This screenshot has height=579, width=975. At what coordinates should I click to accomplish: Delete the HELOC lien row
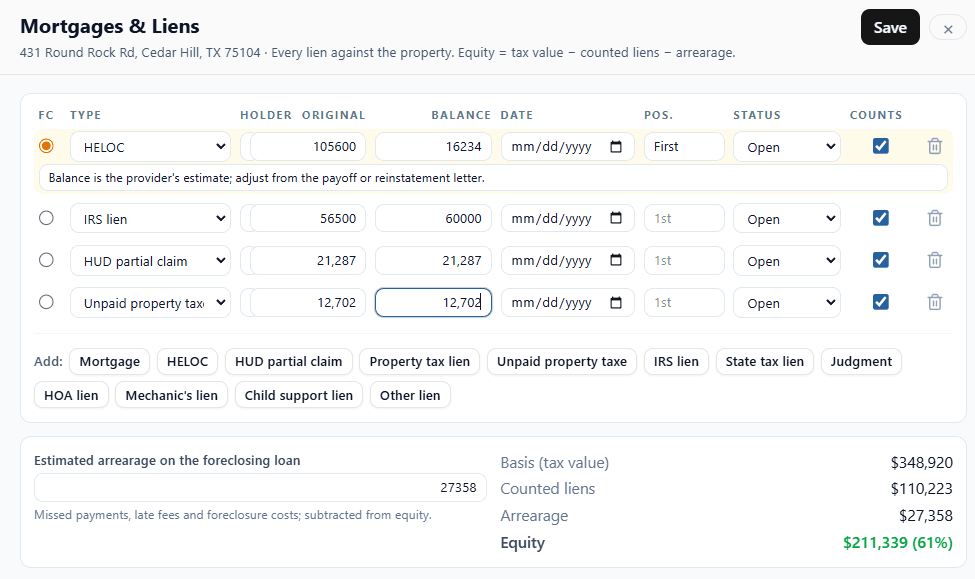pos(935,146)
